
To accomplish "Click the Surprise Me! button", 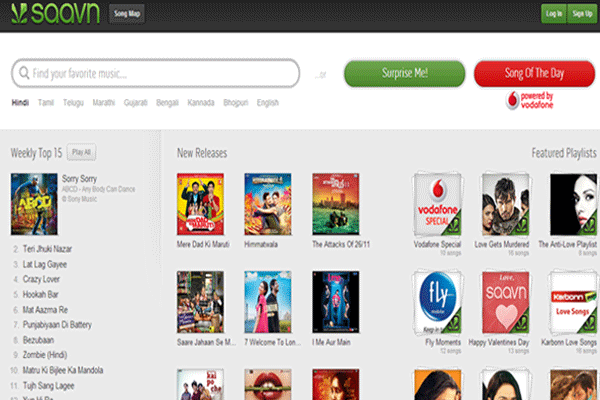I will click(404, 73).
